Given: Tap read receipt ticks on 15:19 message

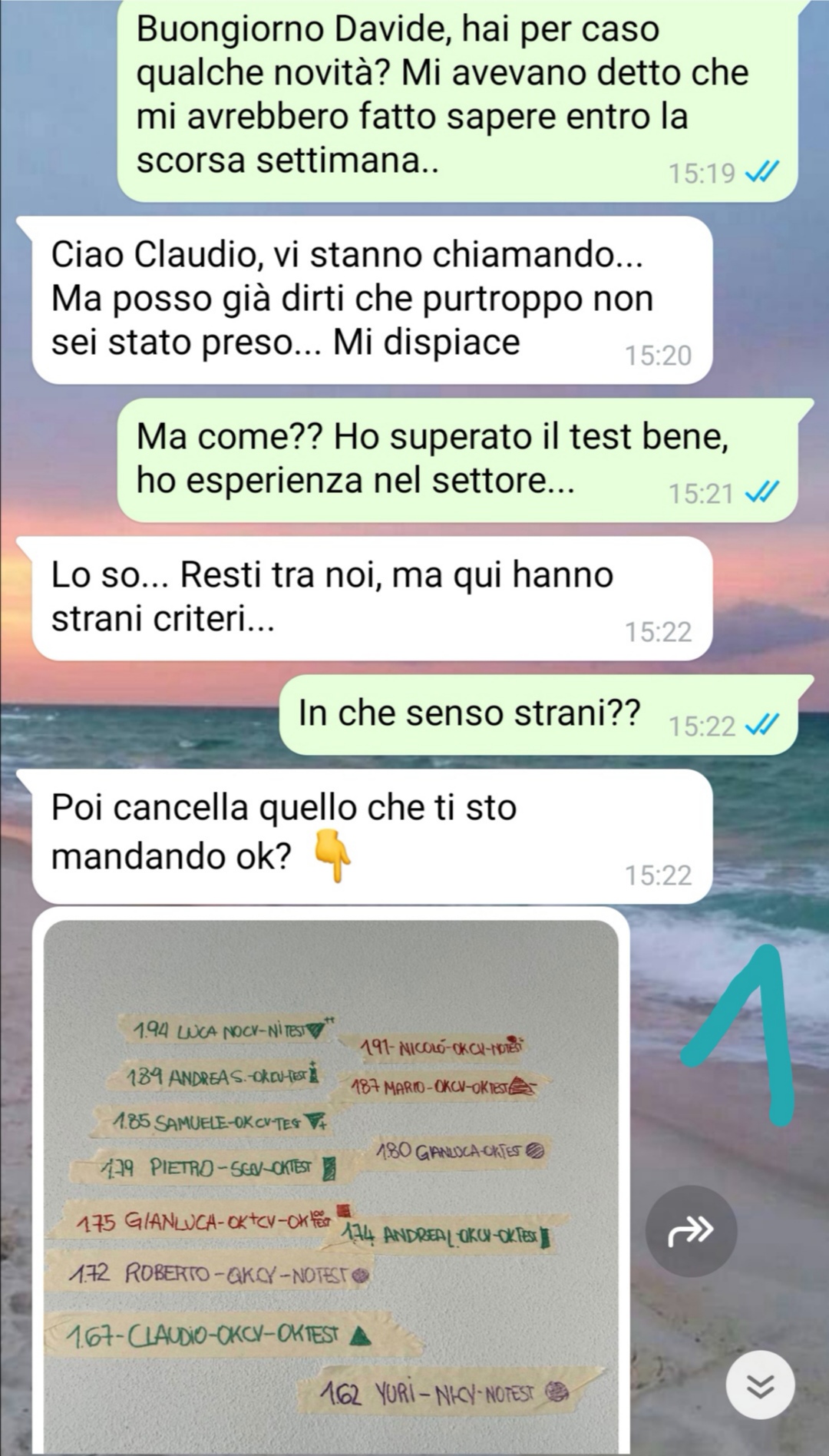Looking at the screenshot, I should [762, 173].
